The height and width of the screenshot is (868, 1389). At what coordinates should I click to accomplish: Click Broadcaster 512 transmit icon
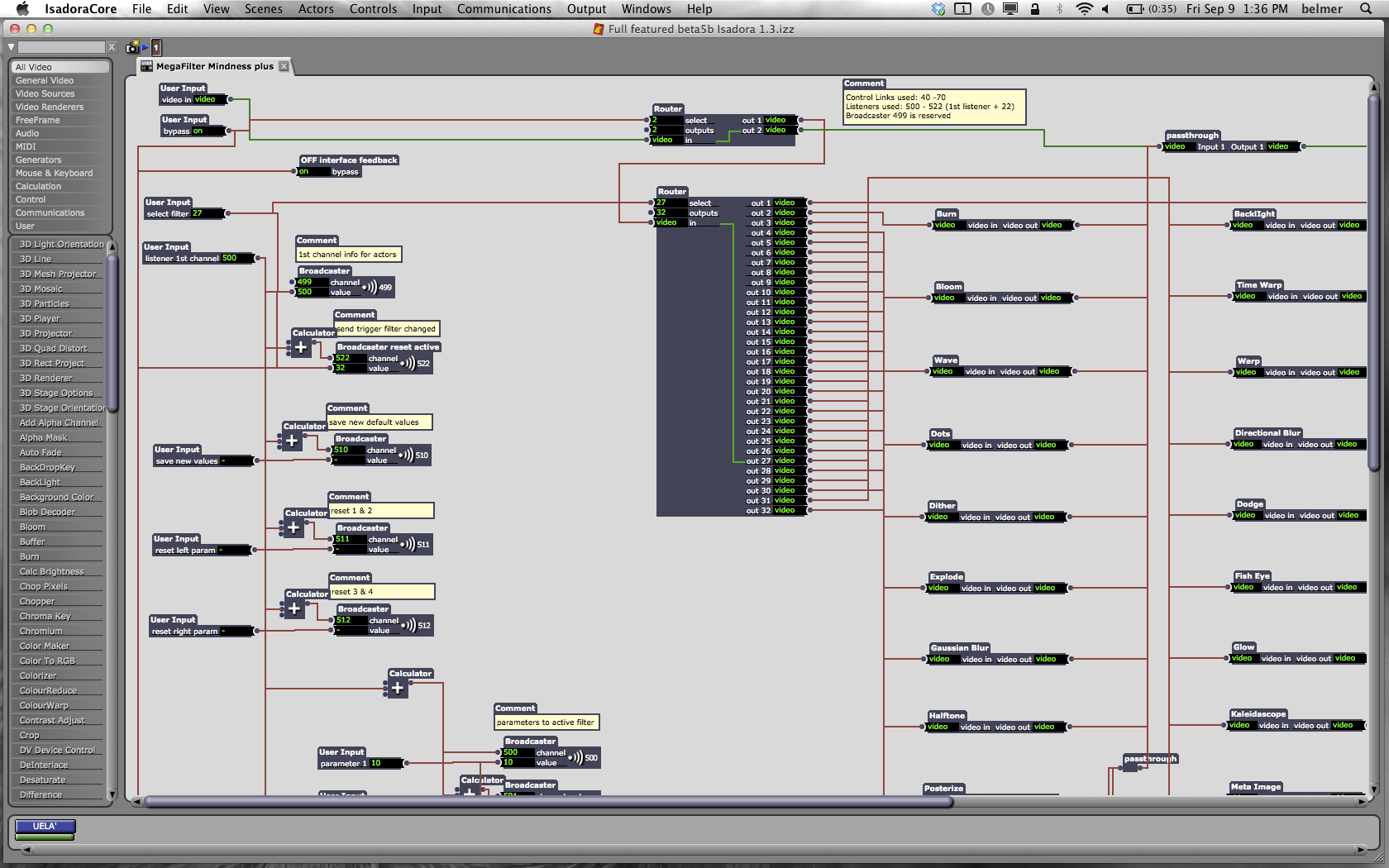(x=408, y=625)
